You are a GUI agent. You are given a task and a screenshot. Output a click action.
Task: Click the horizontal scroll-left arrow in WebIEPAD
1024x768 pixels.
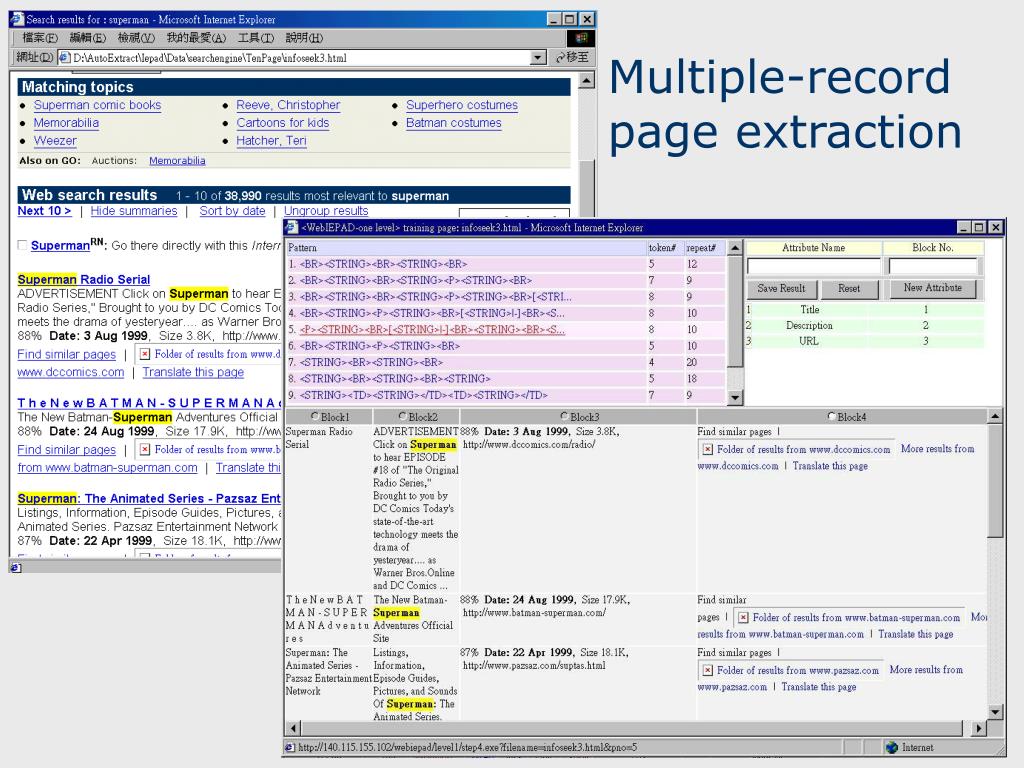[293, 728]
